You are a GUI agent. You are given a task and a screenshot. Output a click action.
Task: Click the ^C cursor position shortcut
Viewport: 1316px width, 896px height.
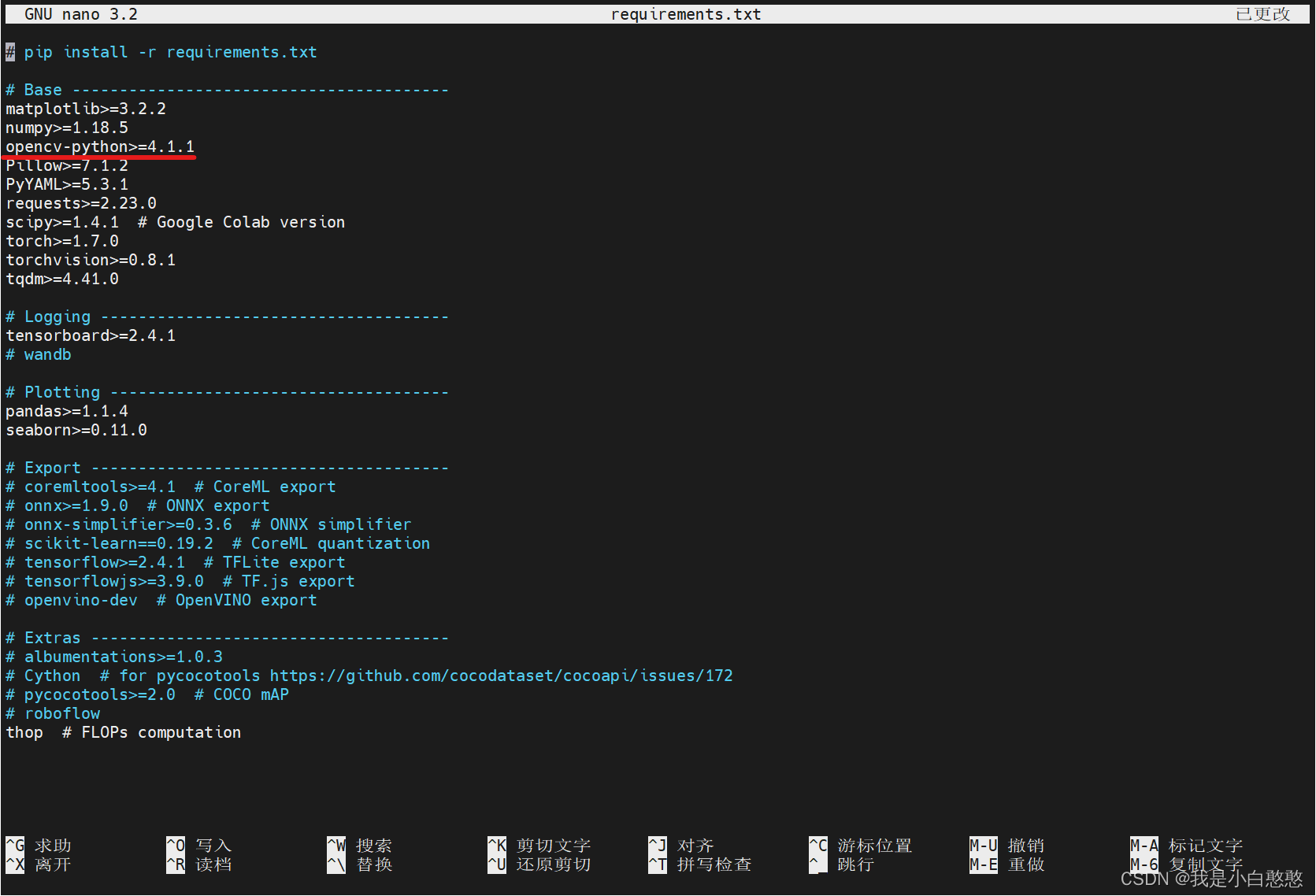[x=861, y=846]
